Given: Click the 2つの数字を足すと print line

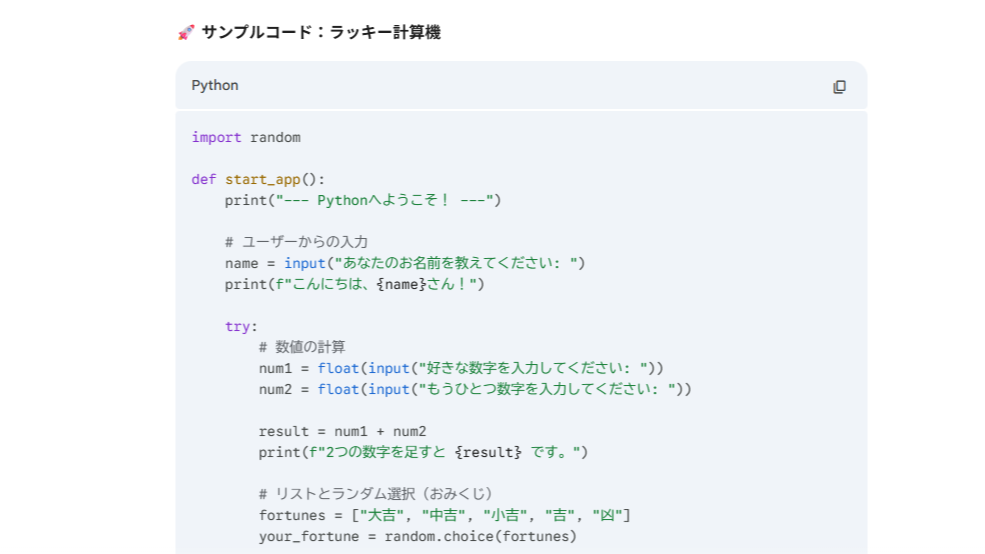Looking at the screenshot, I should (423, 452).
